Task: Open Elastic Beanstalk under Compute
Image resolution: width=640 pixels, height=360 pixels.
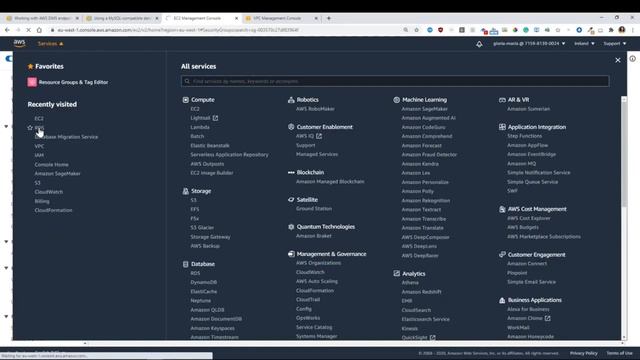Action: click(210, 145)
